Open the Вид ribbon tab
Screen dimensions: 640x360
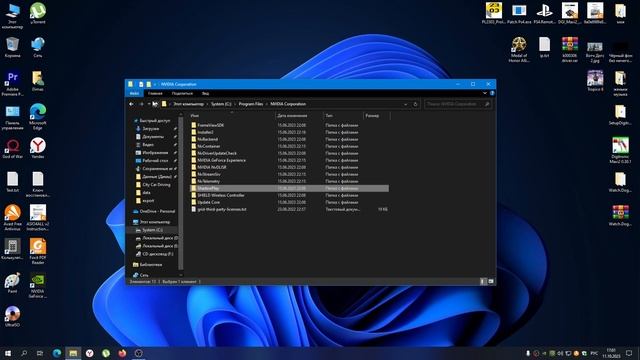205,93
